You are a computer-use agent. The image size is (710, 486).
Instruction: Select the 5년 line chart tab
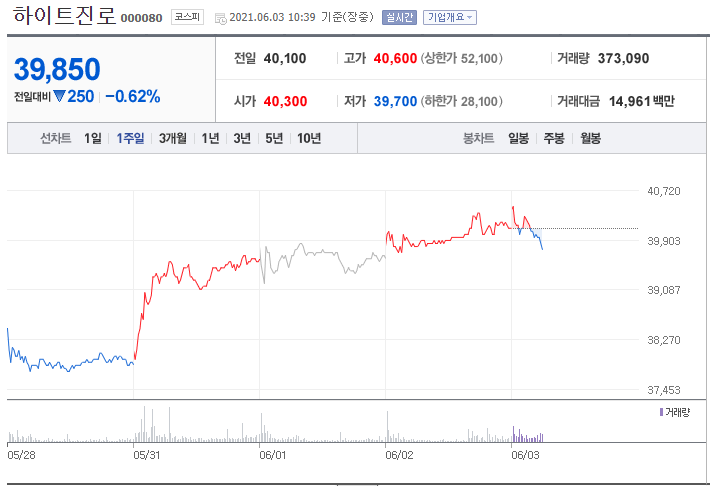273,138
